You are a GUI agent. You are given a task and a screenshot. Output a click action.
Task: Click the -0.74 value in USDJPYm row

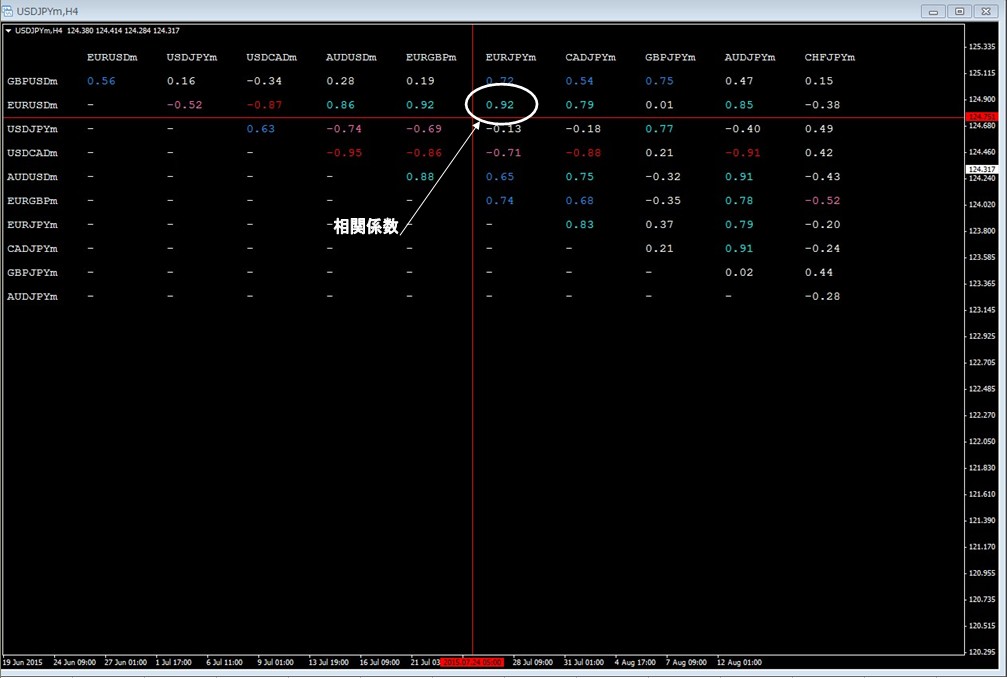point(344,129)
